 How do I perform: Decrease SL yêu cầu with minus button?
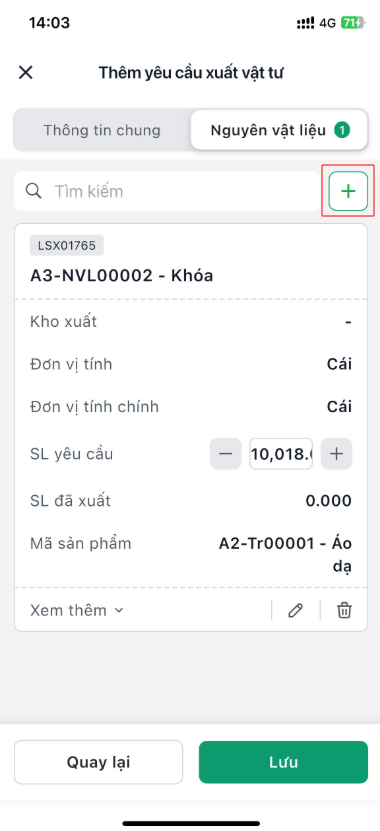pyautogui.click(x=226, y=454)
